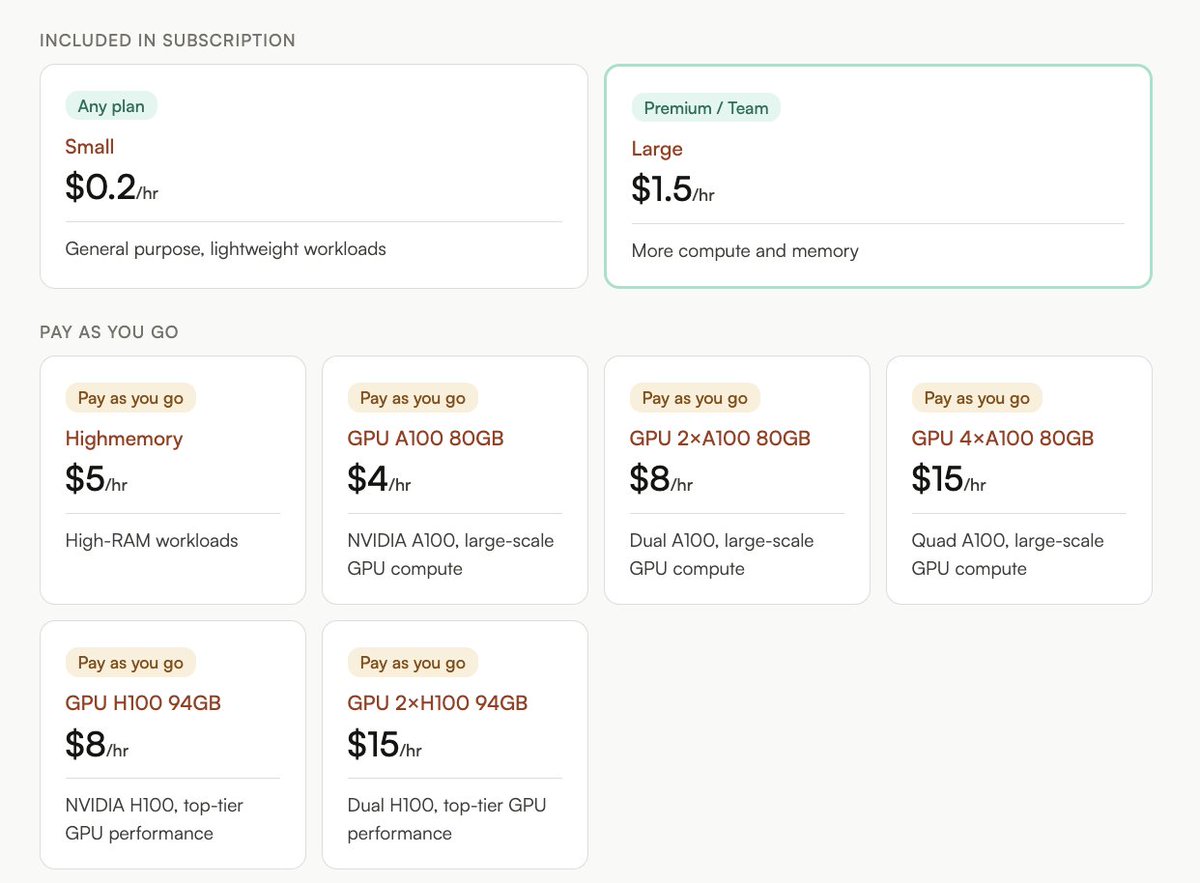This screenshot has height=883, width=1200.
Task: Click the $8/hr price under GPU H100
Action: click(97, 744)
